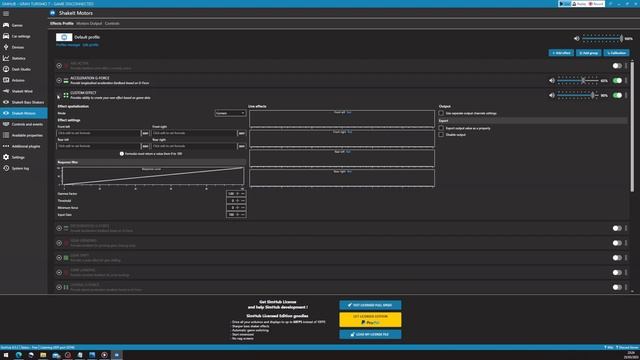This screenshot has height=360, width=640.
Task: Expand the bottom-most effect row
Action: pos(59,287)
